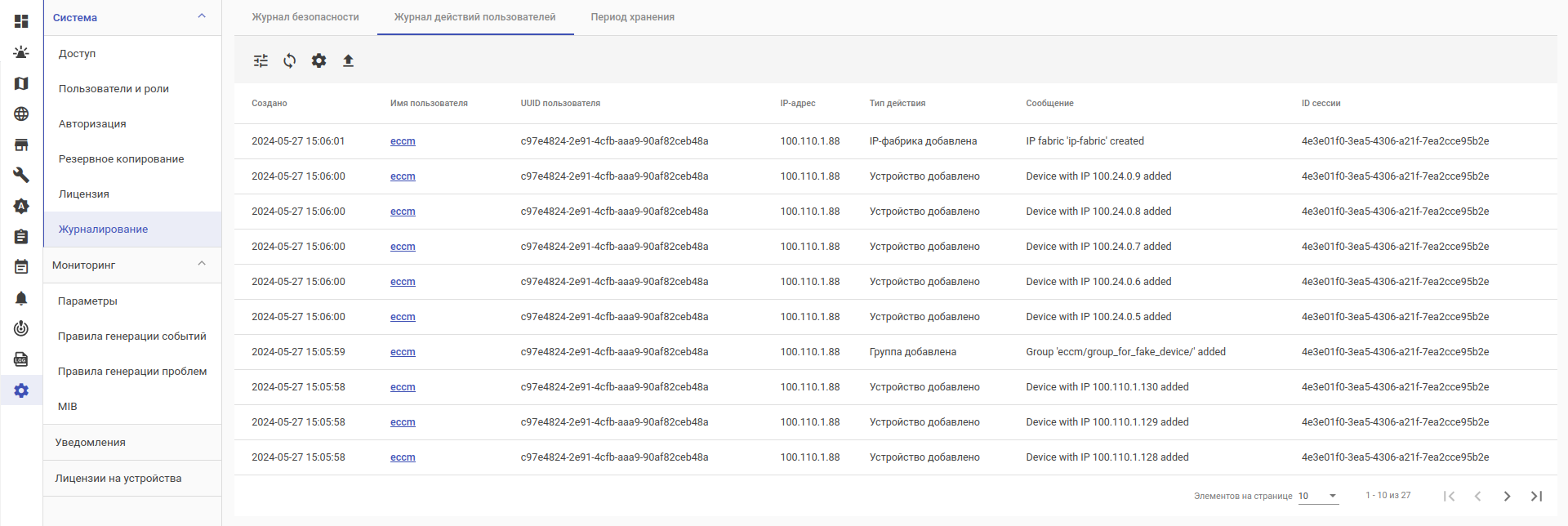Open table settings gear in the log toolbar
Screen dimensions: 1568x526
[x=319, y=60]
